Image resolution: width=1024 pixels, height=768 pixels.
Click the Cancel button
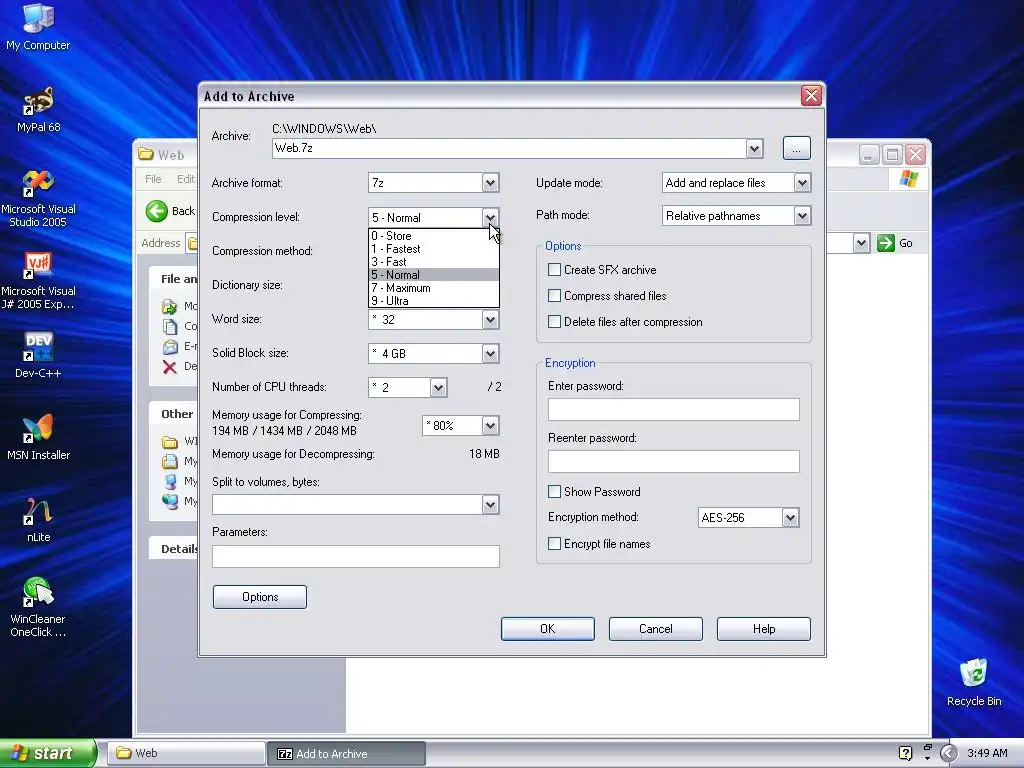tap(655, 629)
